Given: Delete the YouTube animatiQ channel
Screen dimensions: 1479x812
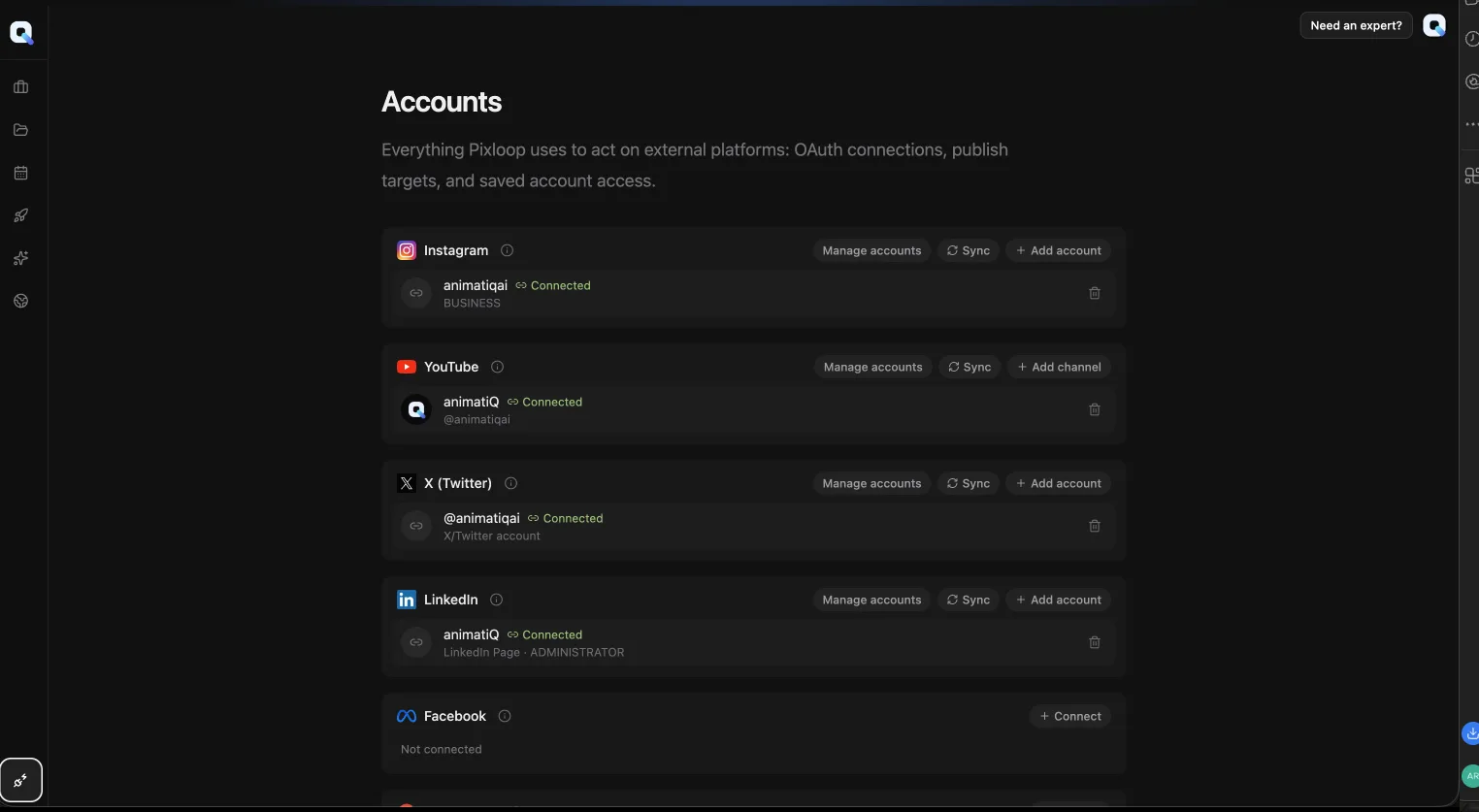Looking at the screenshot, I should (1095, 409).
